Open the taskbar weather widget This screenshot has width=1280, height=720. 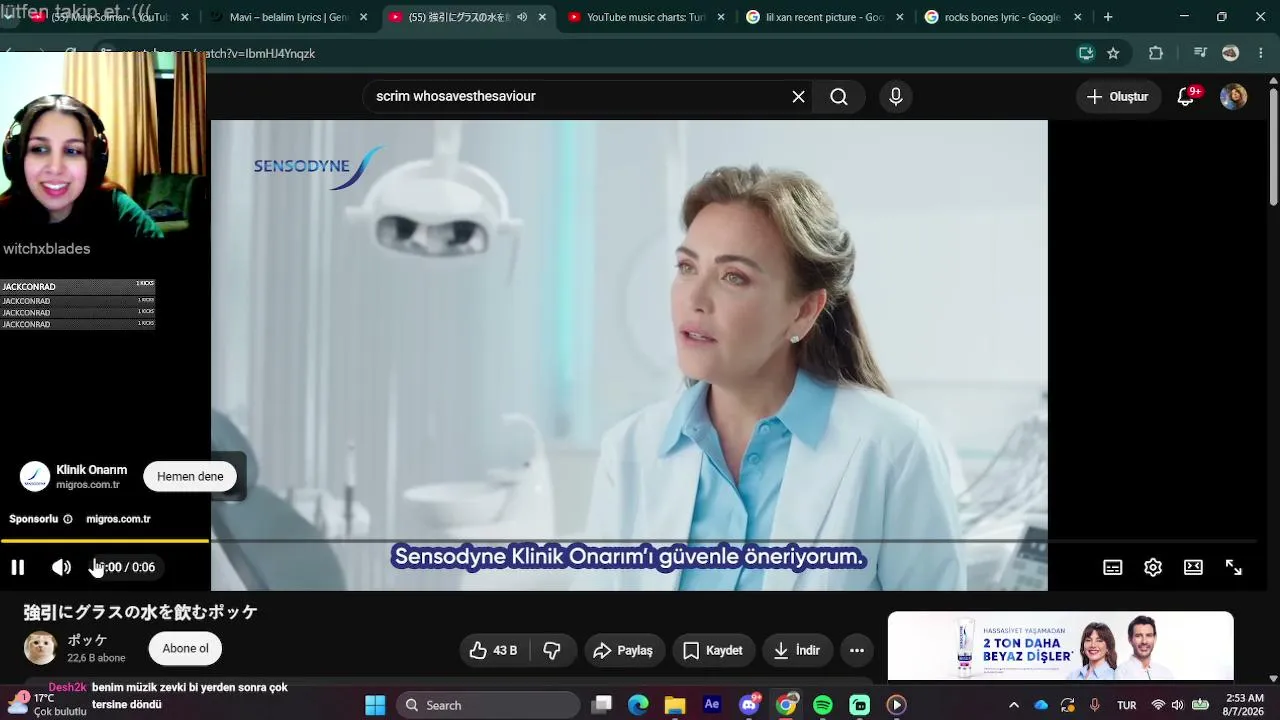click(48, 705)
